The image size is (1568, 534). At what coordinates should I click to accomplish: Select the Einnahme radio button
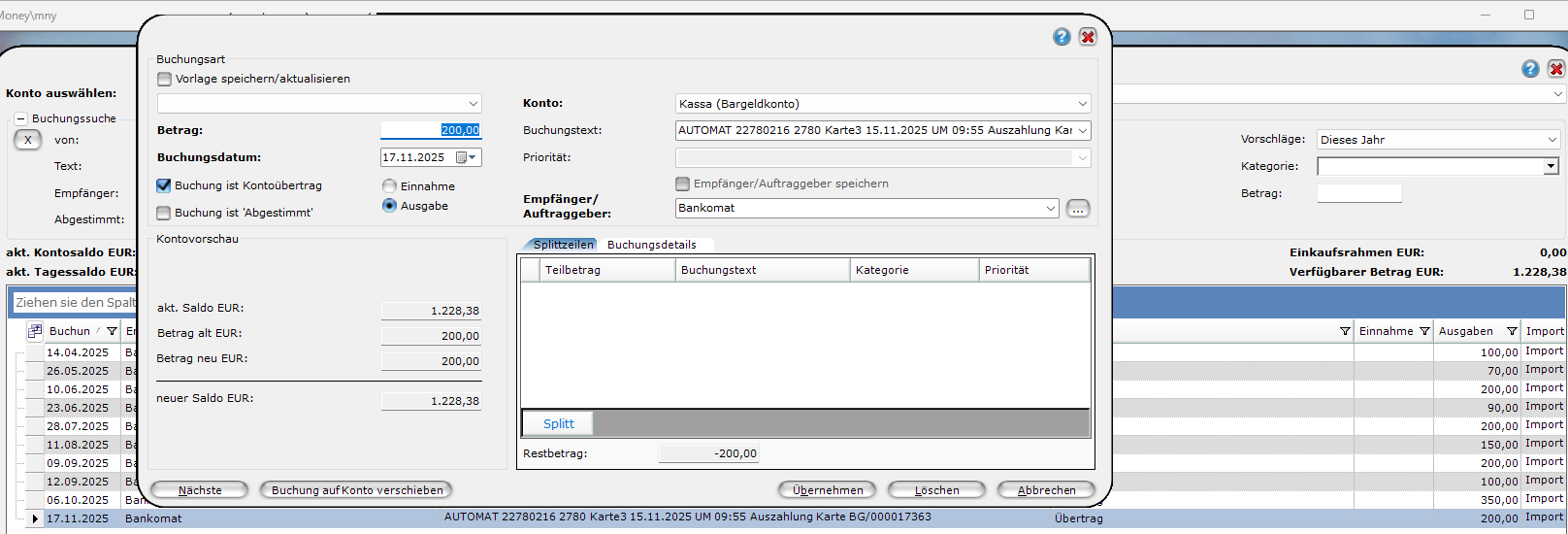pyautogui.click(x=390, y=186)
